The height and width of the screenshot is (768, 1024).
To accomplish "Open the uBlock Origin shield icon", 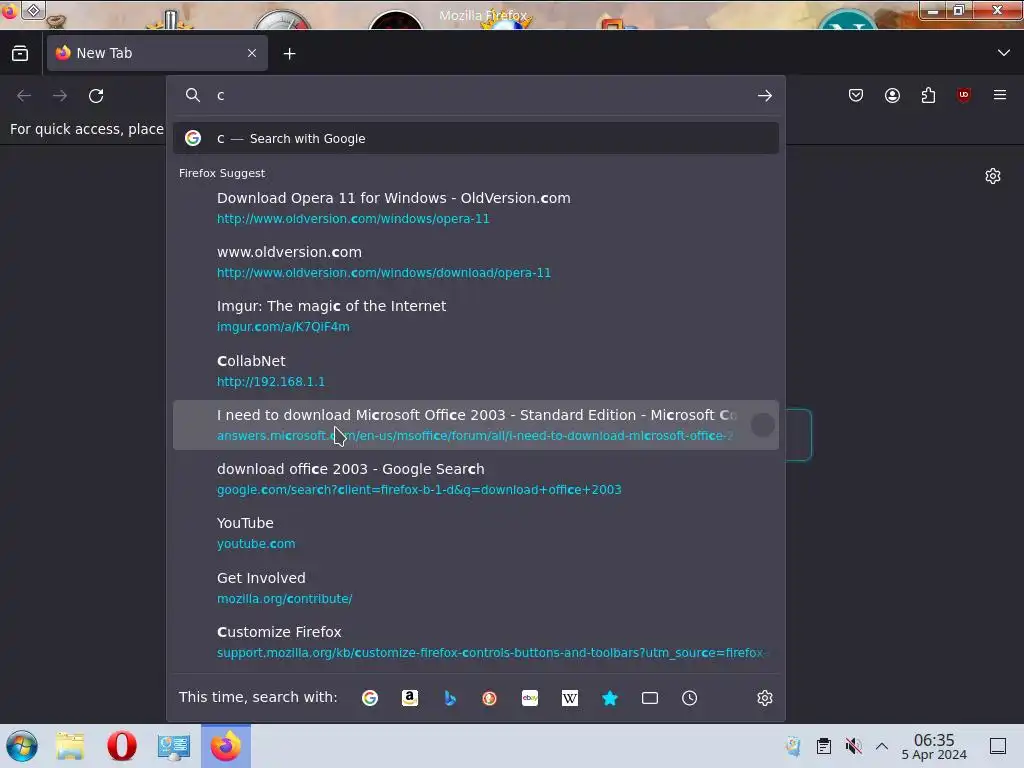I will point(964,95).
